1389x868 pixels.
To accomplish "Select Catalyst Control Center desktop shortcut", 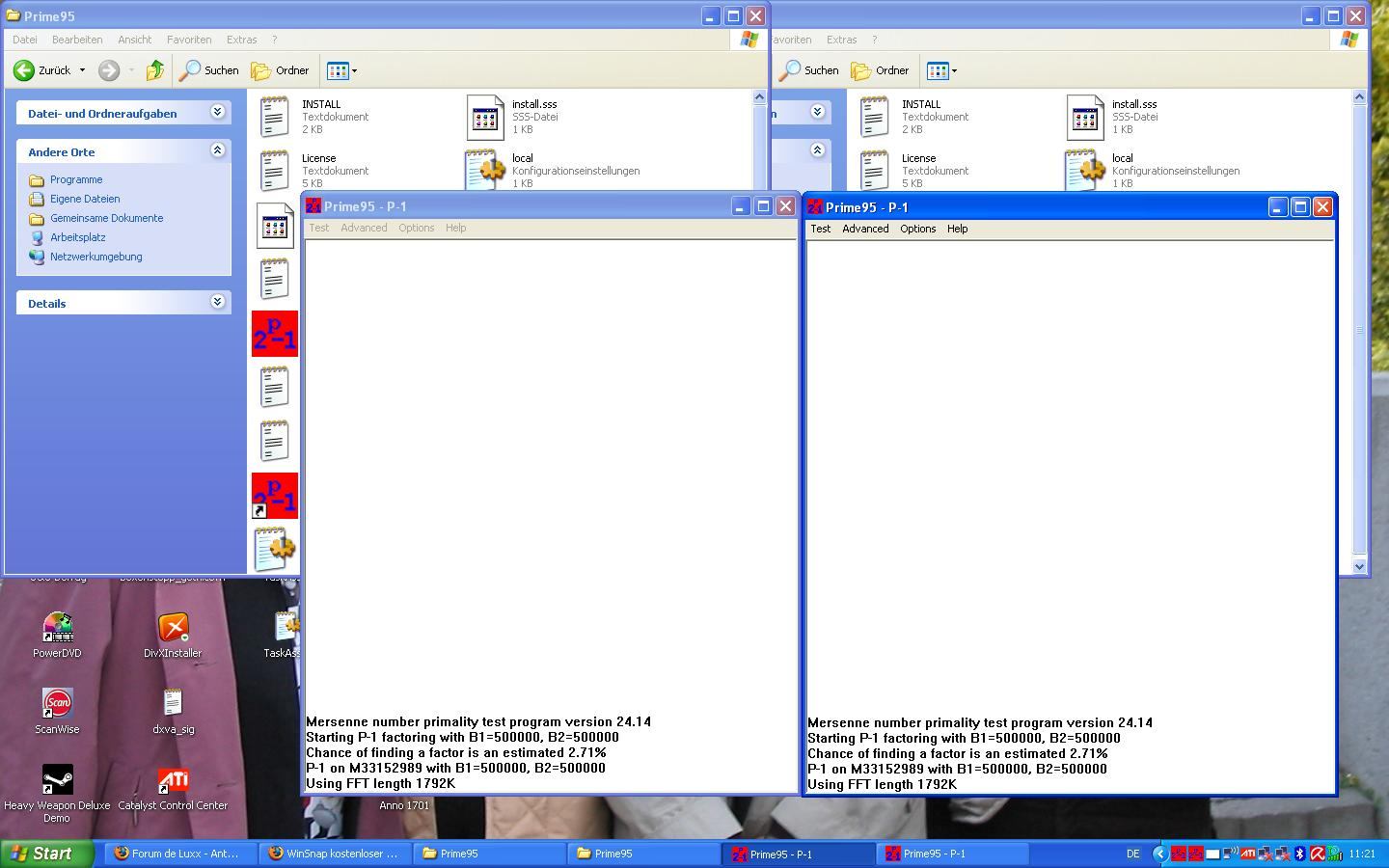I will tap(173, 787).
